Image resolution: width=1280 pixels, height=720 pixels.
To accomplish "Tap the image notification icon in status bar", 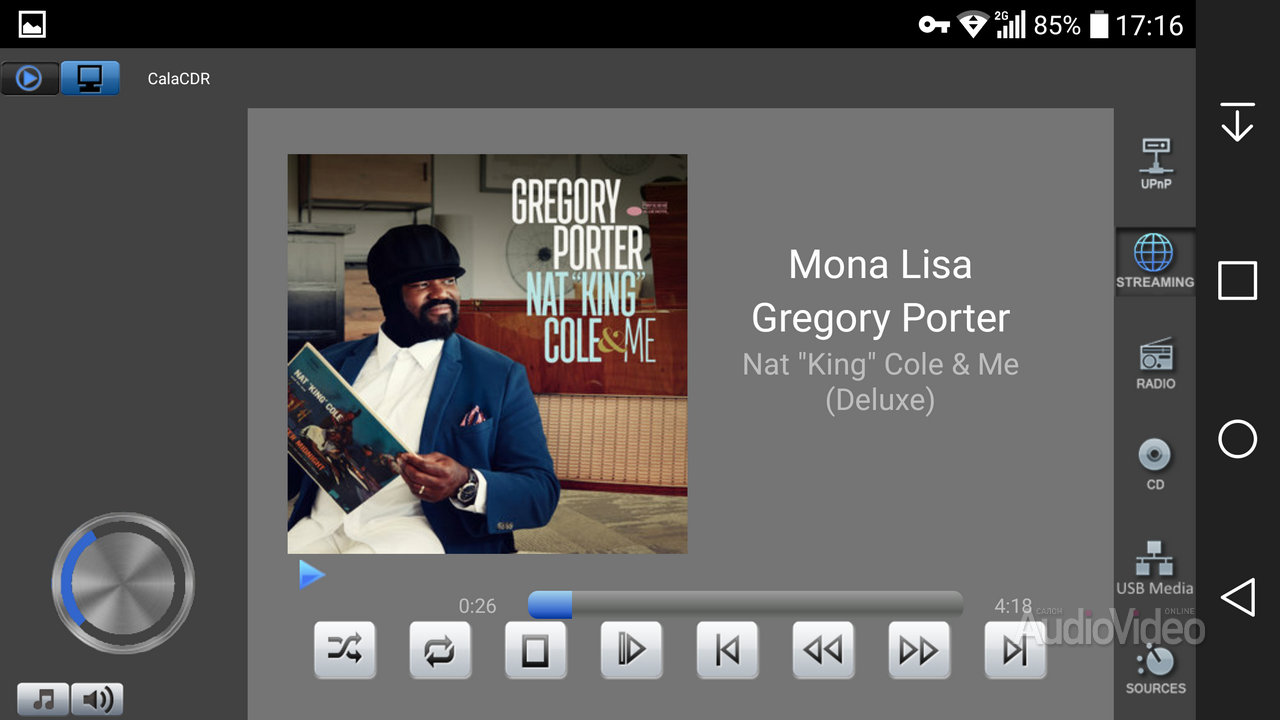I will point(32,25).
